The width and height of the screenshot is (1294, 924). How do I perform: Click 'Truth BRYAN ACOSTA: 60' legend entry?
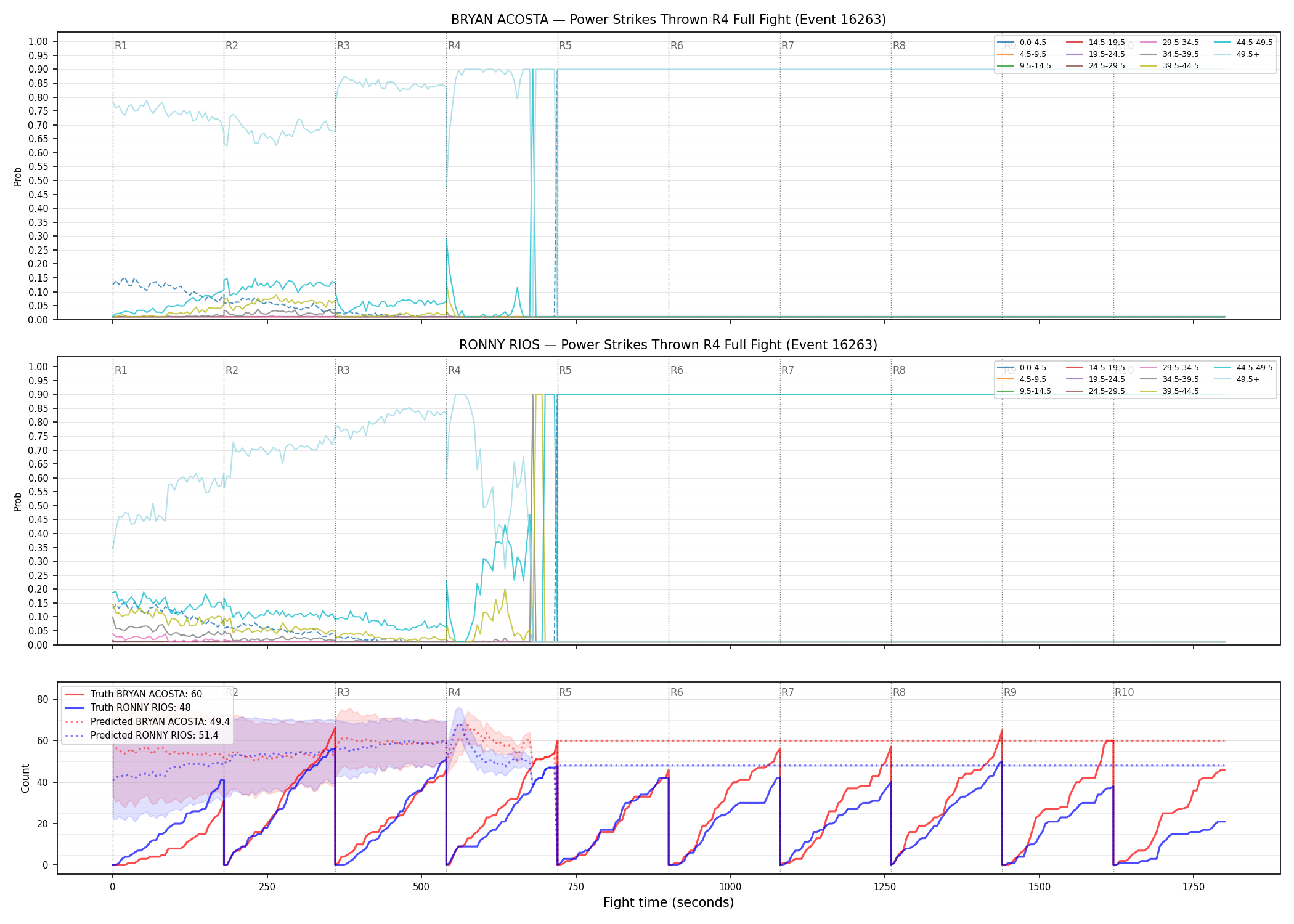click(x=134, y=694)
